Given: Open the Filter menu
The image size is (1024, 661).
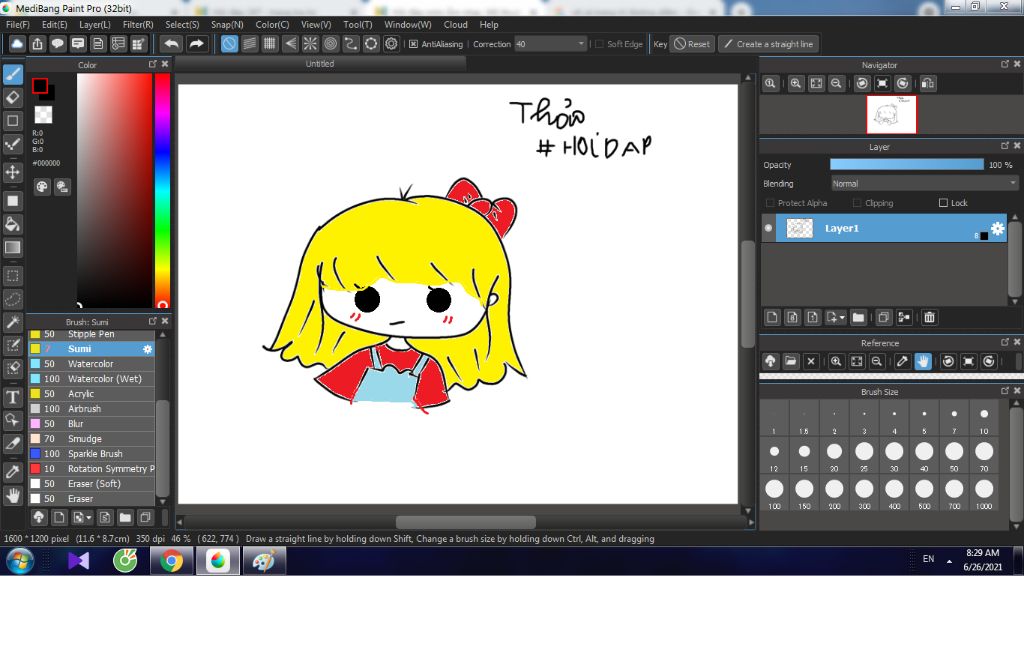Looking at the screenshot, I should pos(138,24).
